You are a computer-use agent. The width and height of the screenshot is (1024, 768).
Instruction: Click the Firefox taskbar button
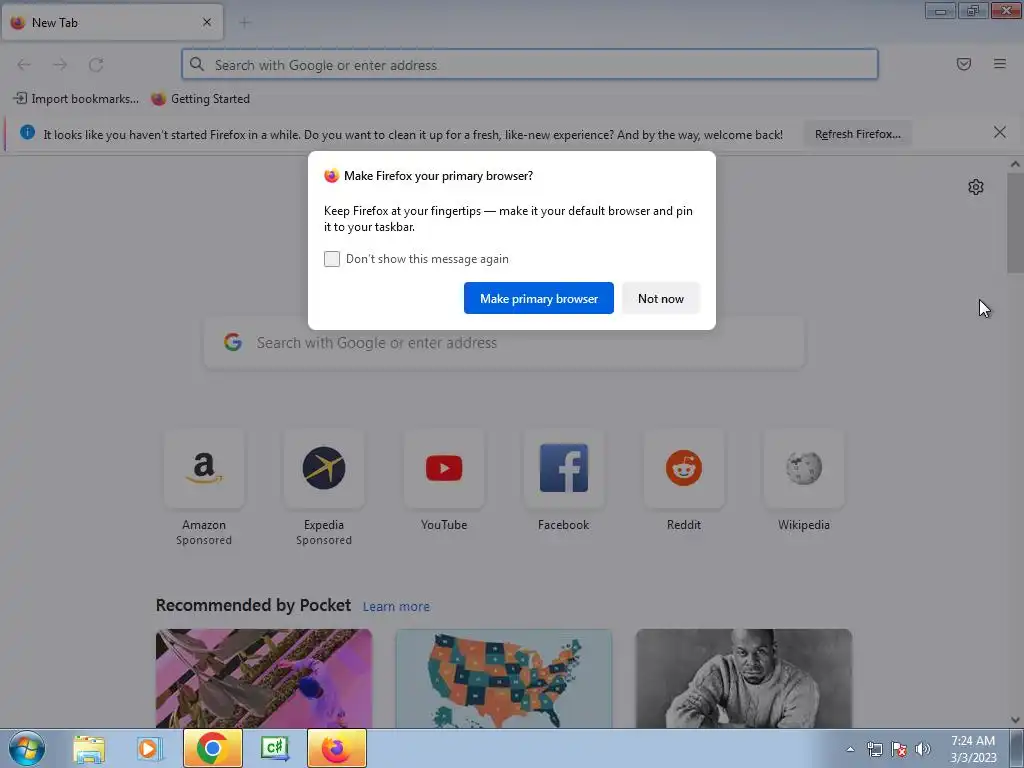pyautogui.click(x=336, y=748)
